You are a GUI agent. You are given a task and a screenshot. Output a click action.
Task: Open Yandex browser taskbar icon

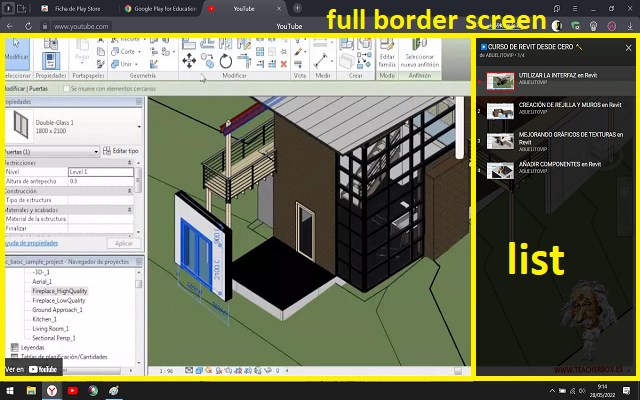(52, 391)
